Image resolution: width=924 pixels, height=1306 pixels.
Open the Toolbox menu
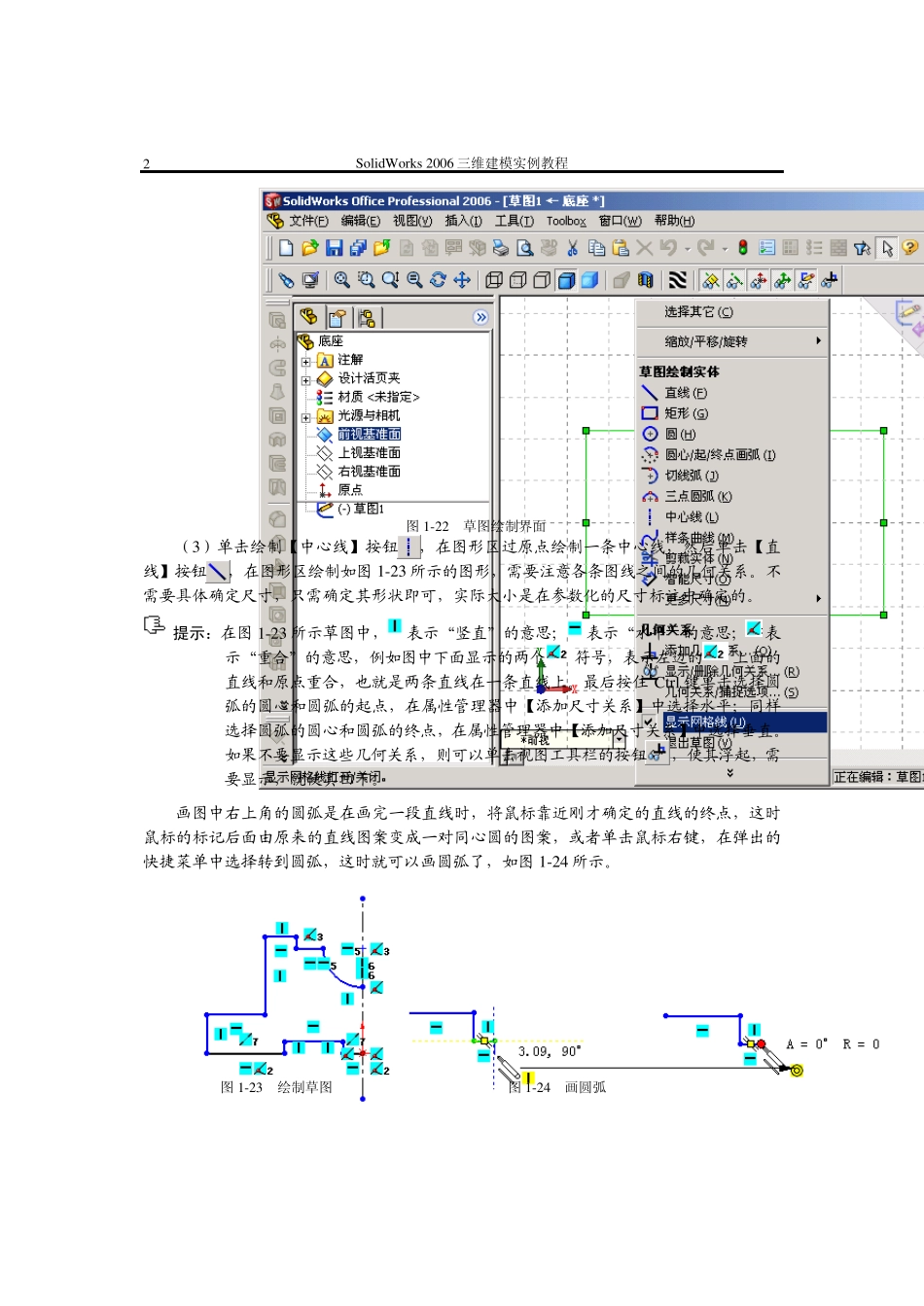coord(566,221)
